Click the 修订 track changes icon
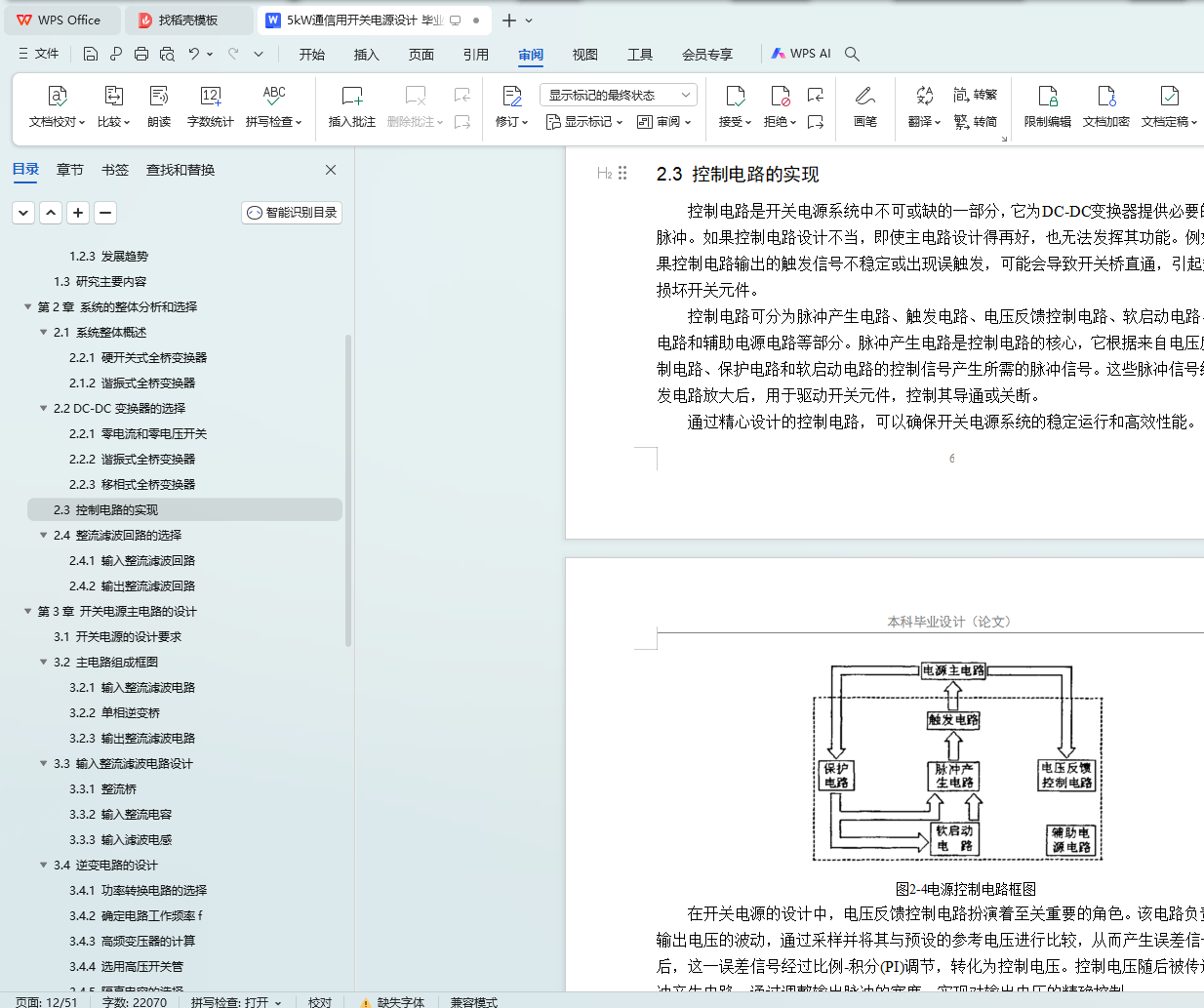1204x1008 pixels. coord(511,96)
